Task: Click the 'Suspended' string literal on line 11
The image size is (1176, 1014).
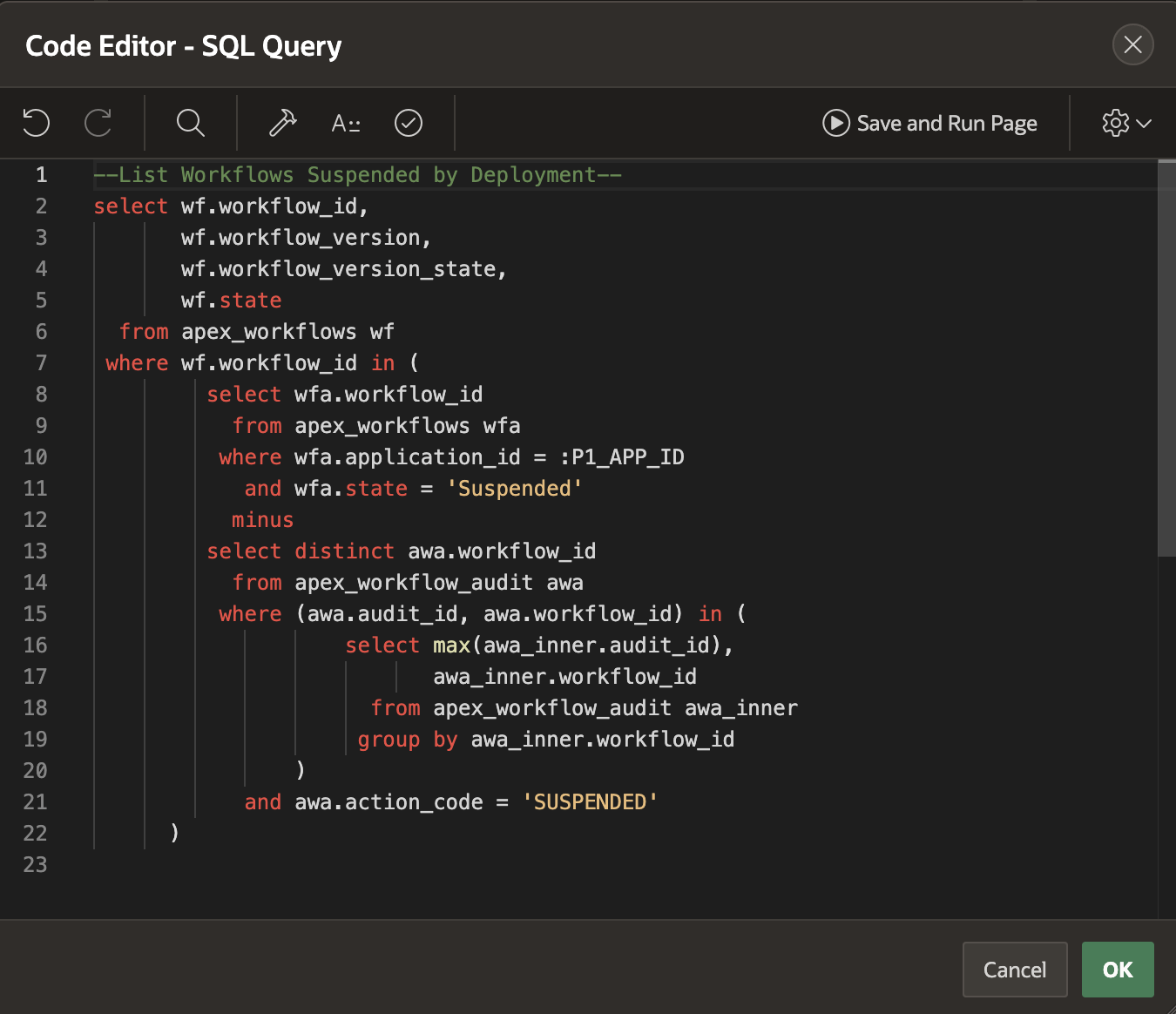Action: [515, 489]
